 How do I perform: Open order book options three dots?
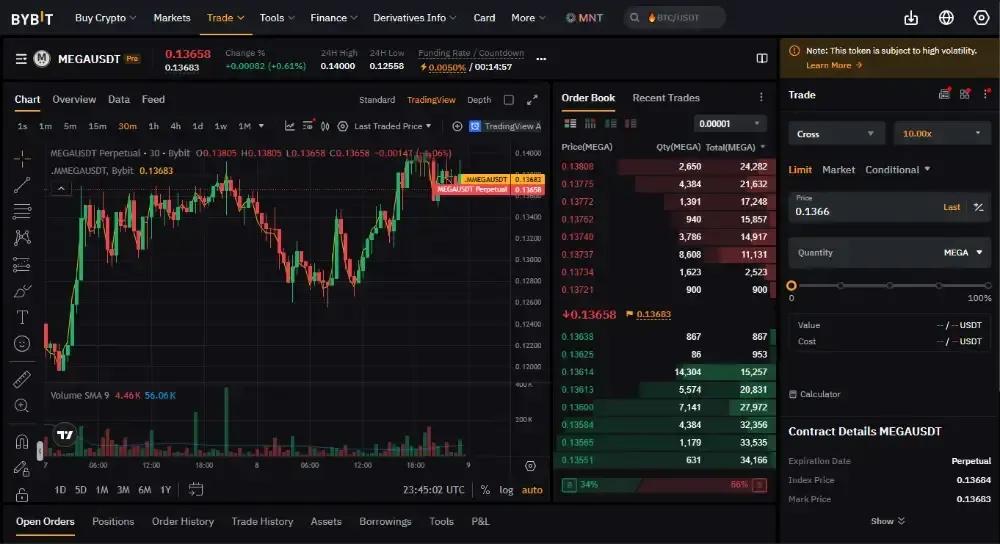click(761, 97)
